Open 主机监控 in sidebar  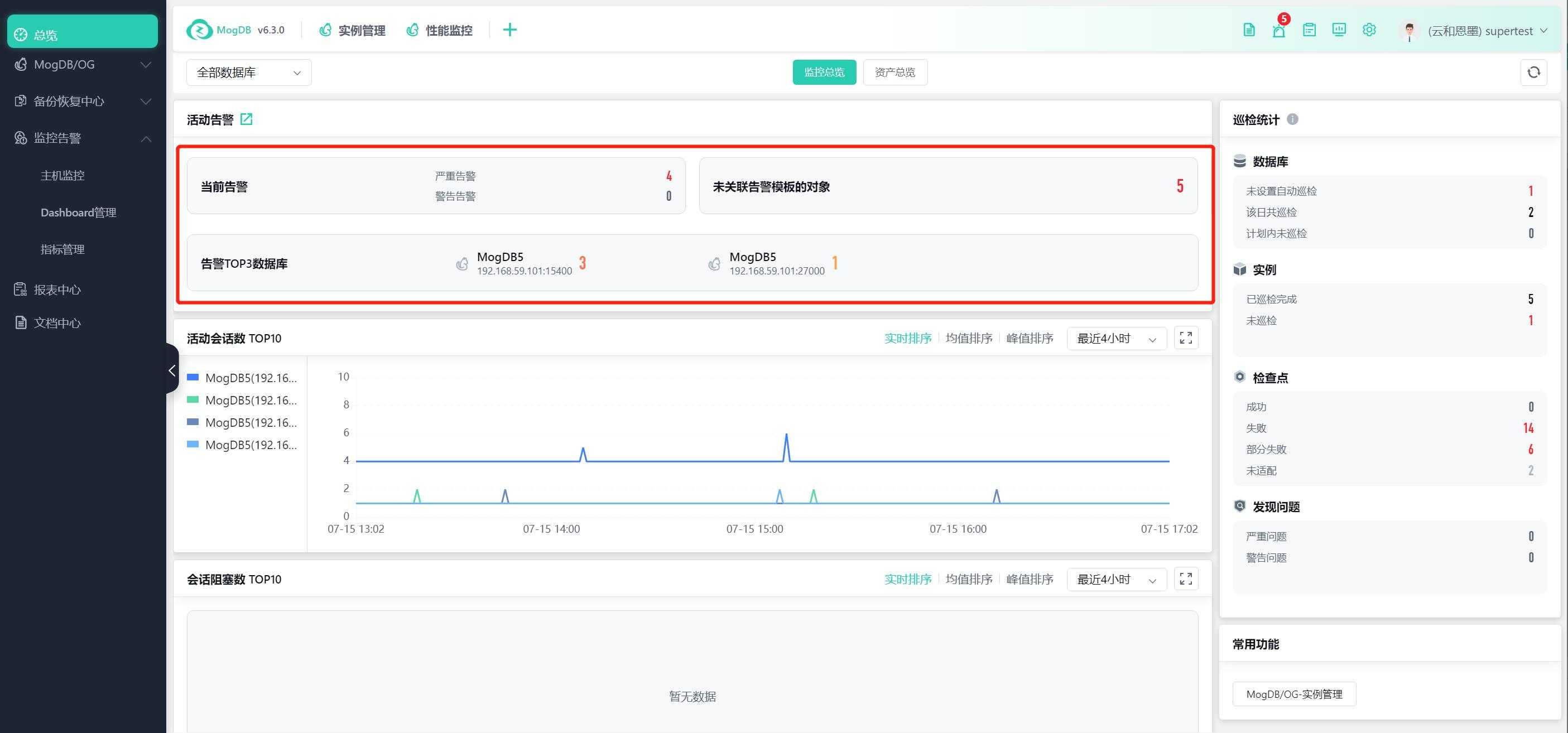pyautogui.click(x=62, y=175)
